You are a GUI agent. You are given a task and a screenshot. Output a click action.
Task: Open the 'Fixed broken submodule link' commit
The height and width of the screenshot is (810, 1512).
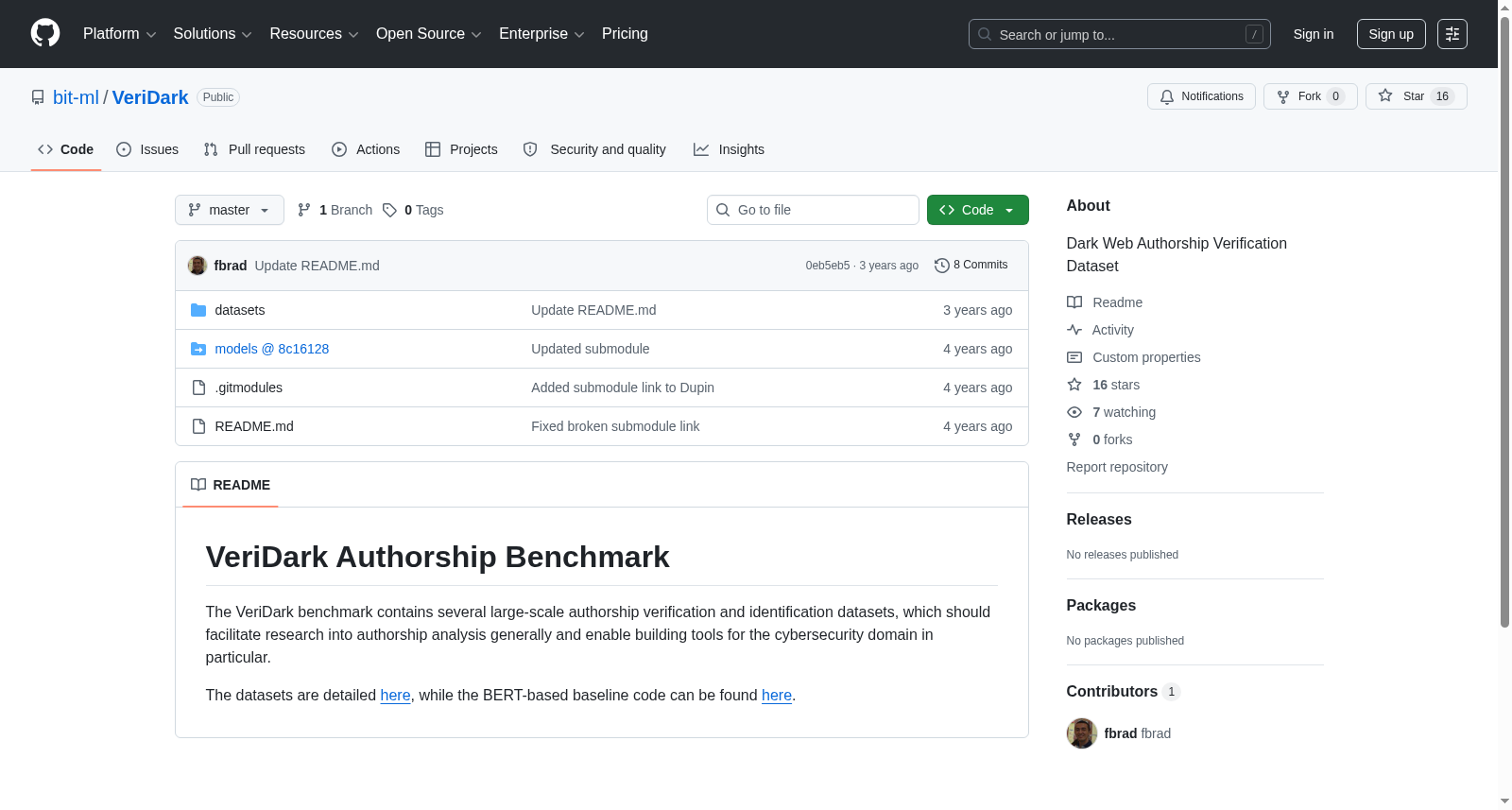[615, 426]
